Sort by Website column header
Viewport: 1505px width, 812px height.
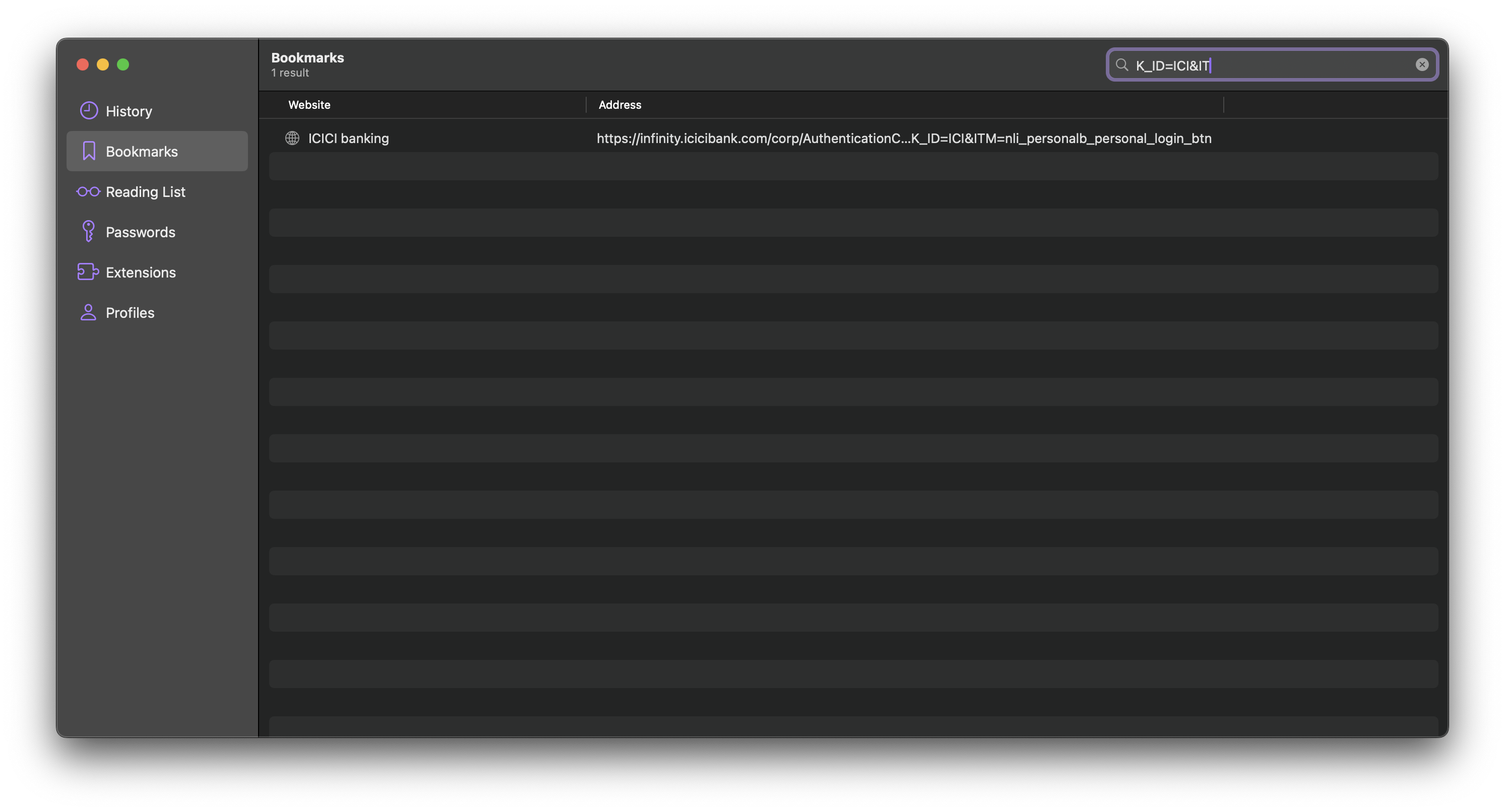click(x=309, y=105)
